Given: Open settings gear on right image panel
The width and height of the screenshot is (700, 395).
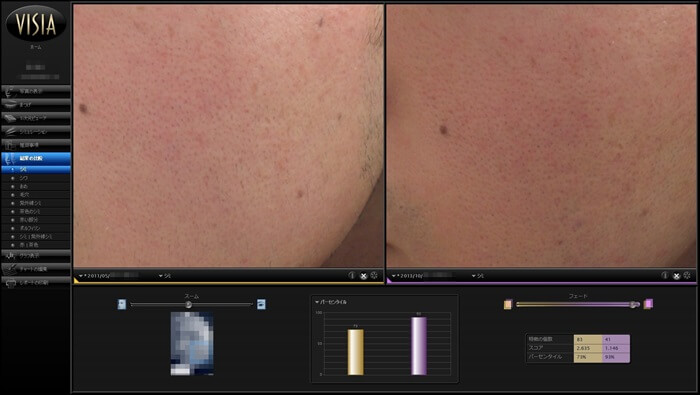Looking at the screenshot, I should pos(687,275).
